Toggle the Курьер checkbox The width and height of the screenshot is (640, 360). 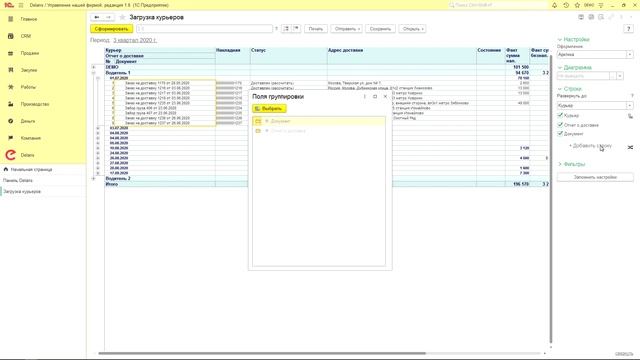coord(560,116)
